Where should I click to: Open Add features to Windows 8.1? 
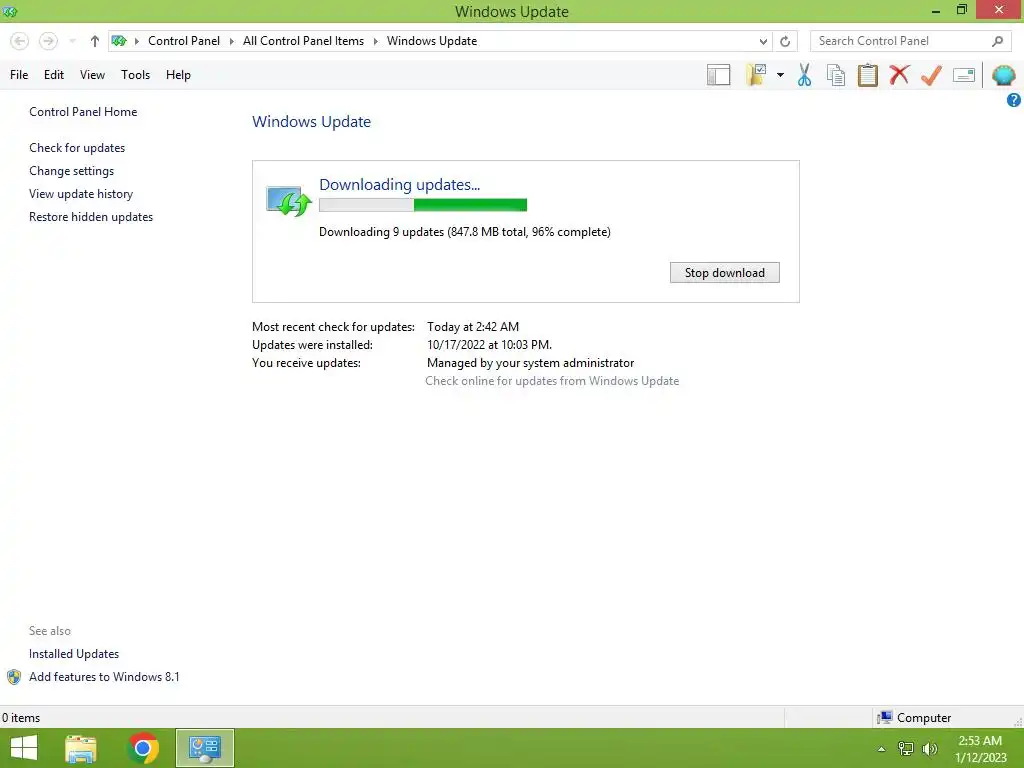point(104,677)
